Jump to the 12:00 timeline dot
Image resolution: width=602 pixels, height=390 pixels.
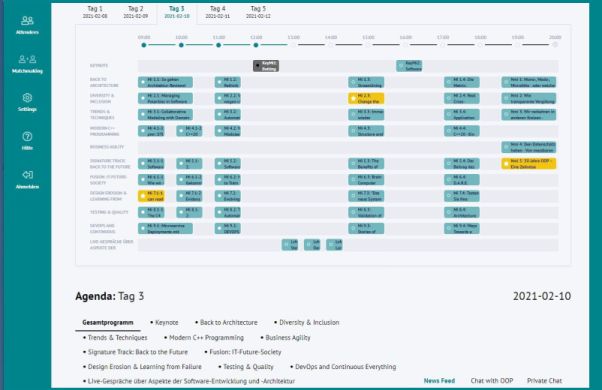pyautogui.click(x=256, y=45)
